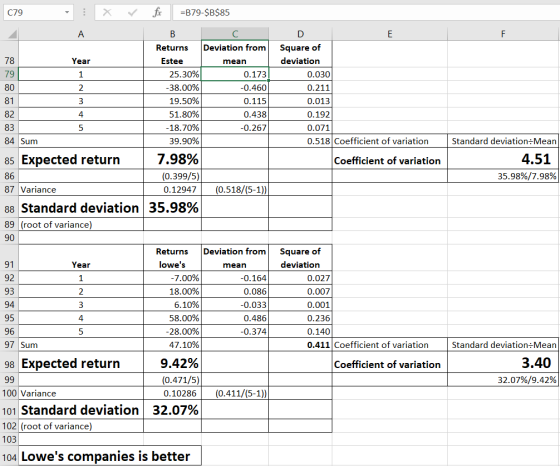Click the Sum value 39.90%
The width and height of the screenshot is (560, 466).
(172, 141)
